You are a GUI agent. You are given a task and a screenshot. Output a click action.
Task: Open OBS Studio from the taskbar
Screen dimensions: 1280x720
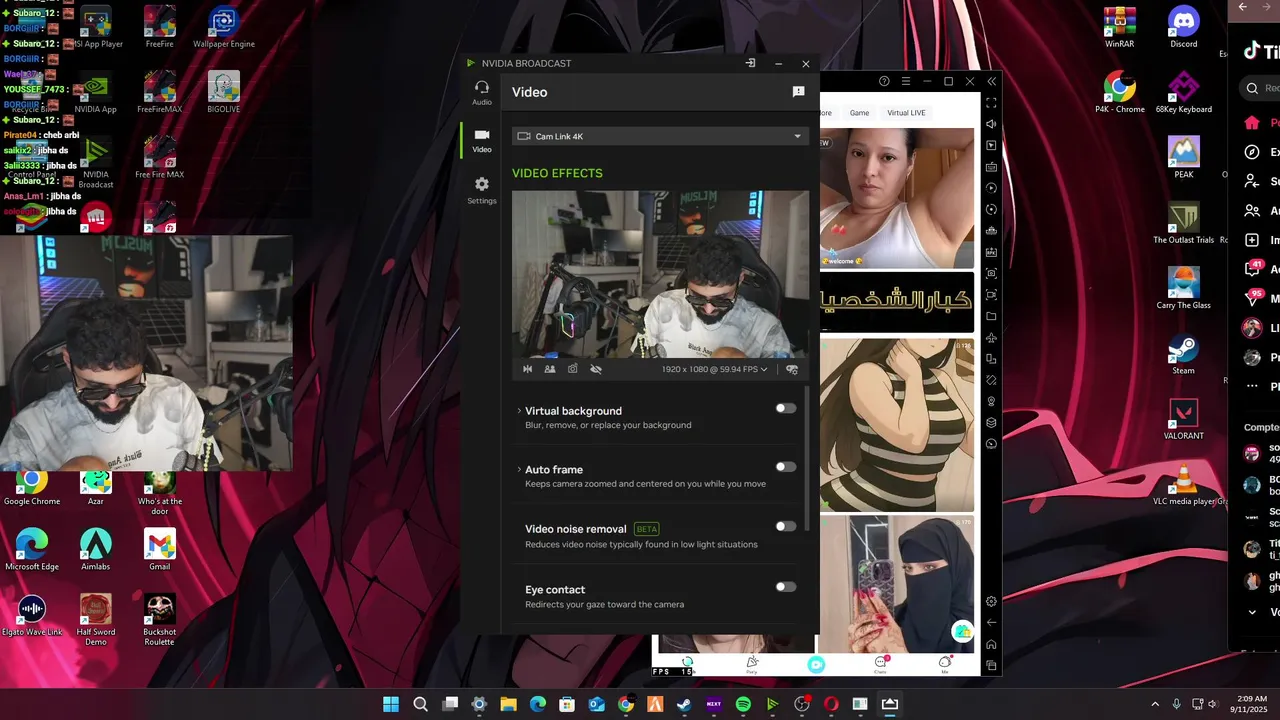point(802,704)
